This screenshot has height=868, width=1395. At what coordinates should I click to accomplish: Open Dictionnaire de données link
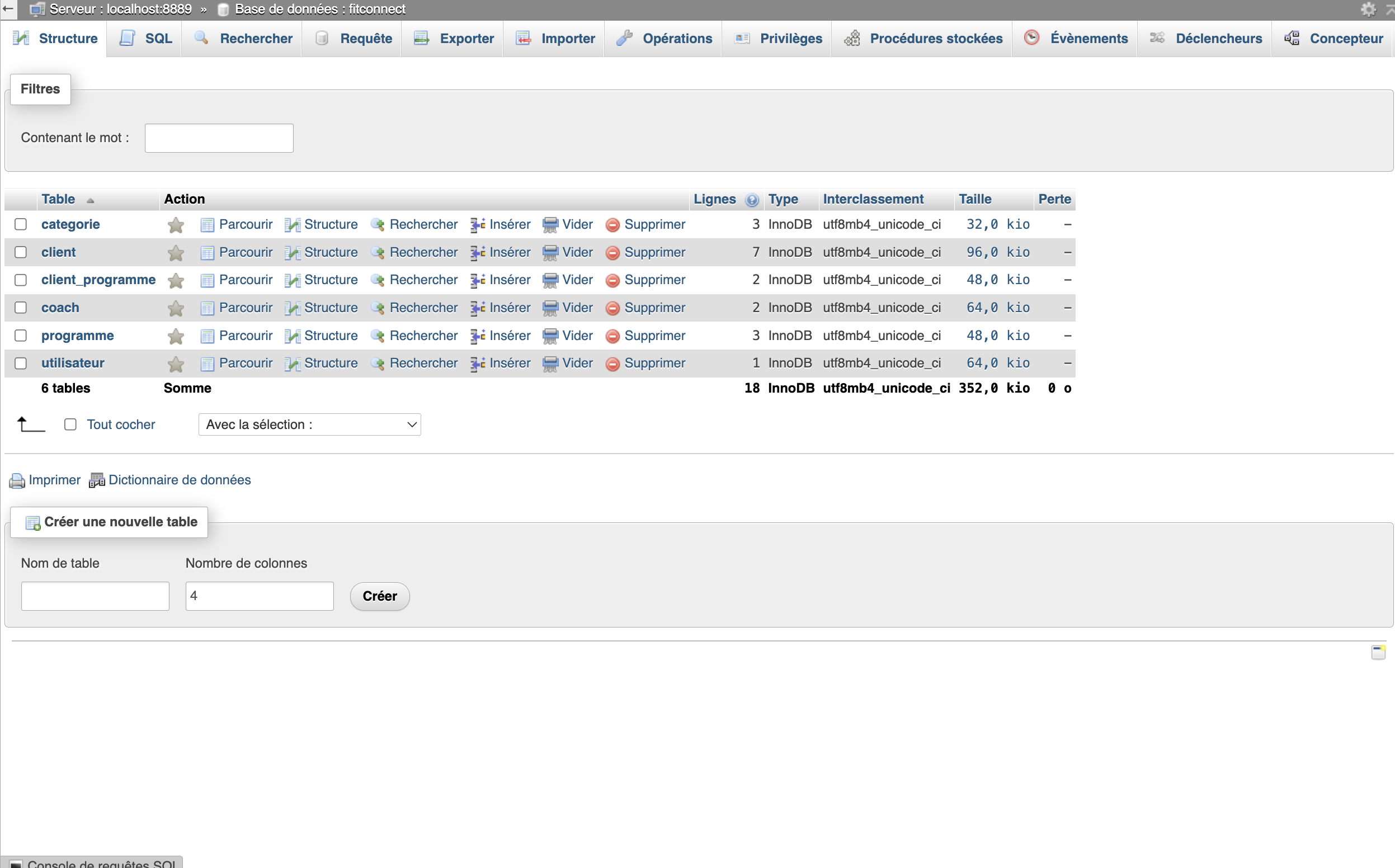[x=179, y=480]
